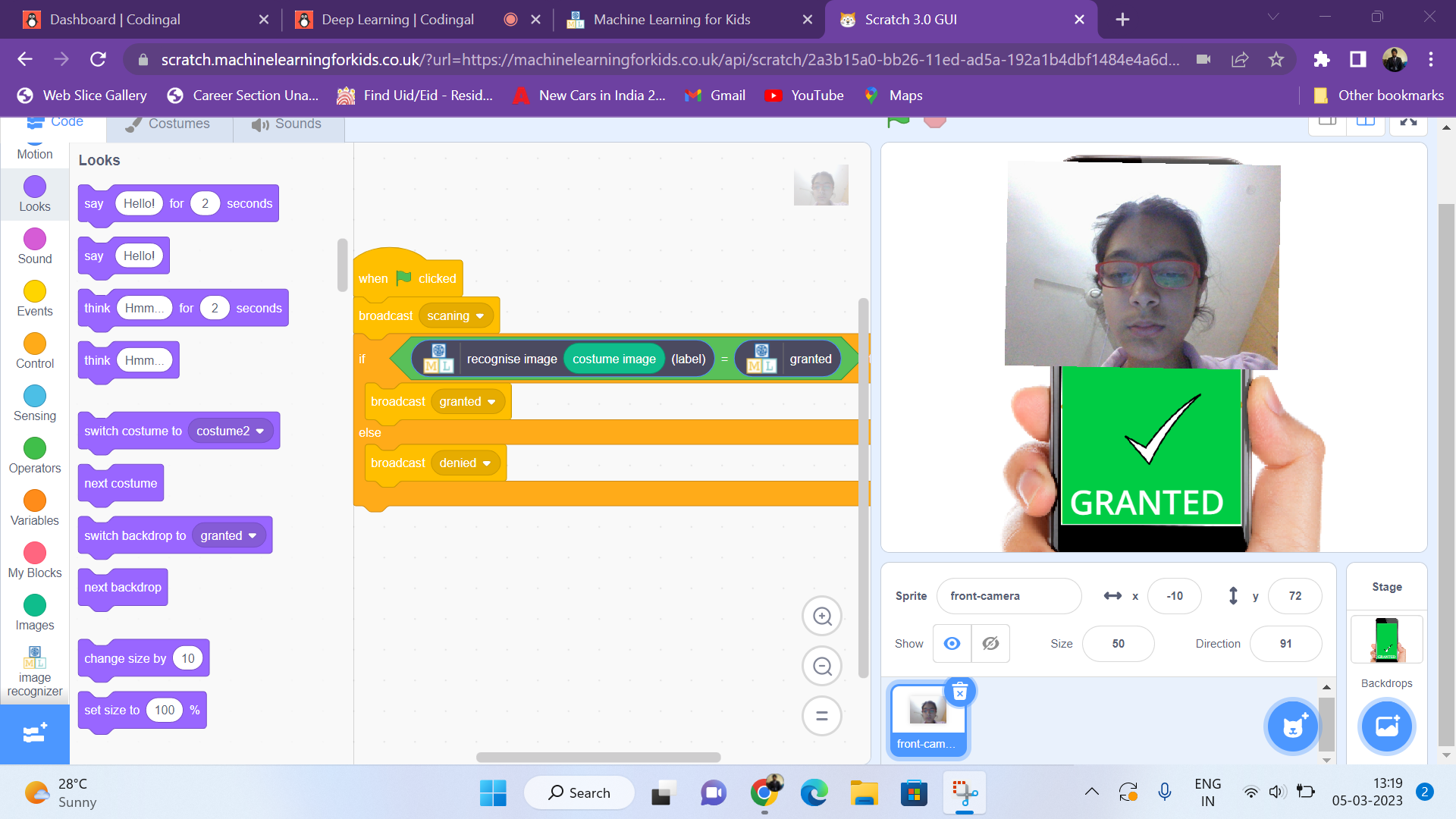Switch to the split-view stage layout
1456x819 pixels.
coord(1365,122)
